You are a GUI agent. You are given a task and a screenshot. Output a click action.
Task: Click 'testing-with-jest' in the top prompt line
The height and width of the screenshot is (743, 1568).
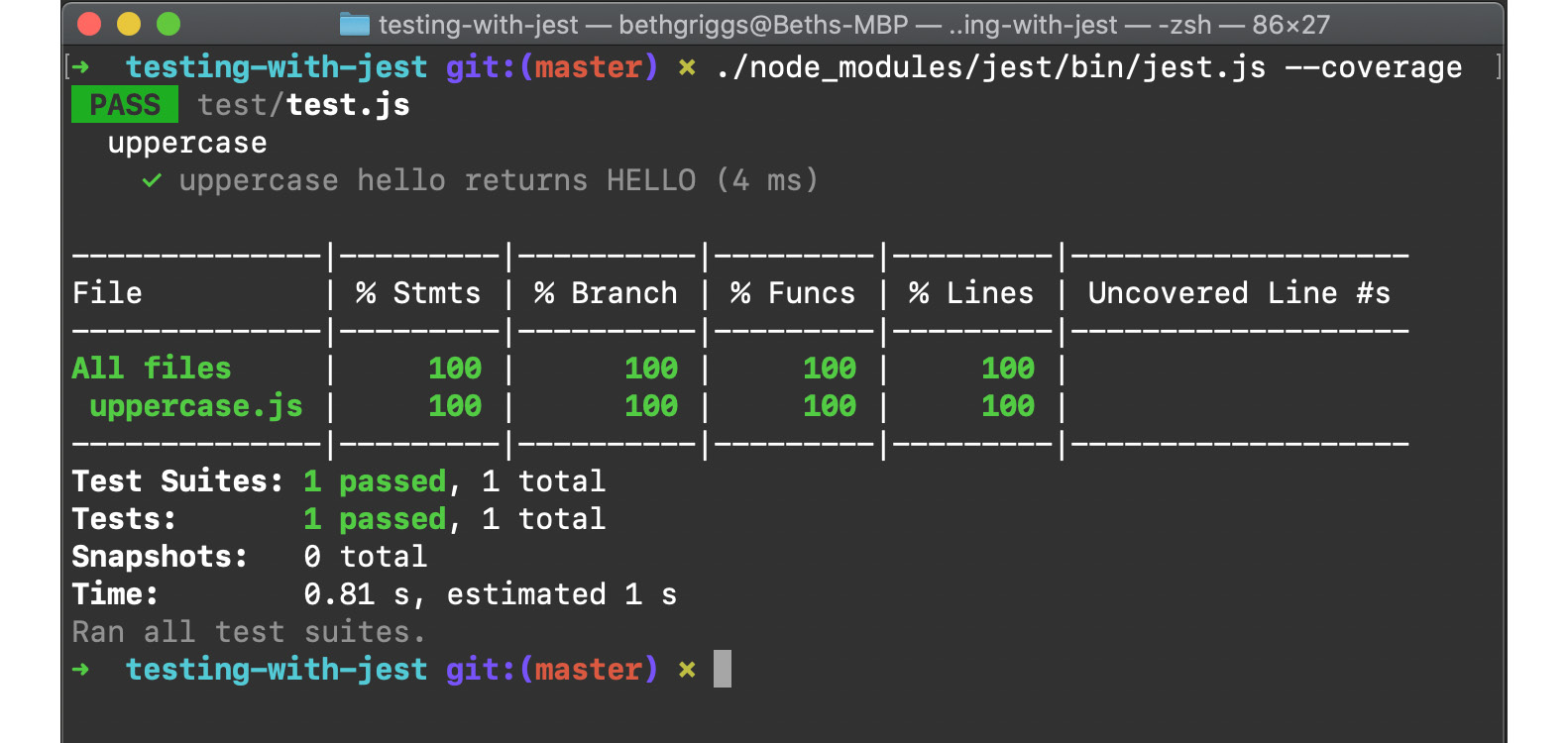(277, 67)
